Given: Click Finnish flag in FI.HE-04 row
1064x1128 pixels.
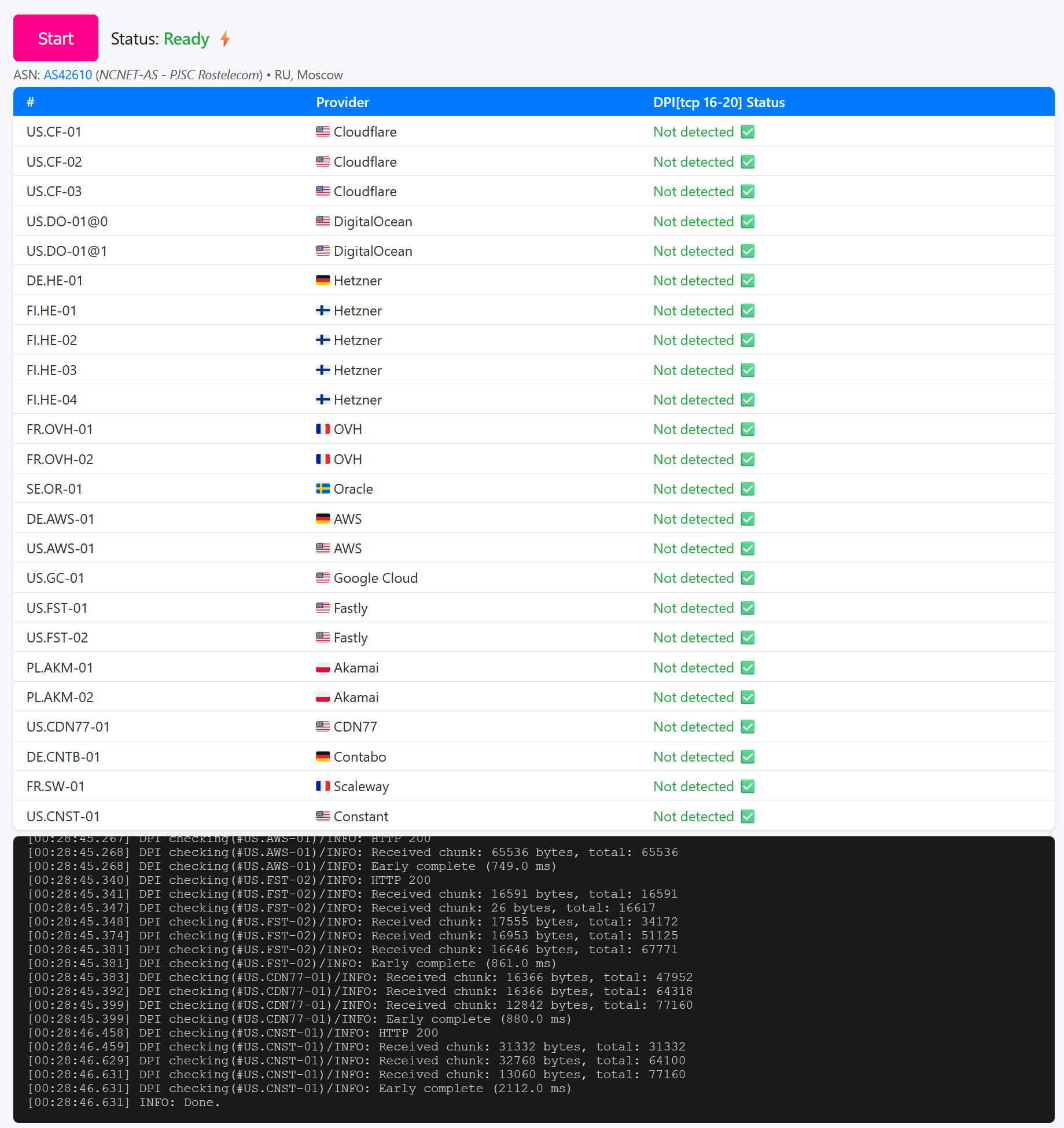Looking at the screenshot, I should (323, 399).
